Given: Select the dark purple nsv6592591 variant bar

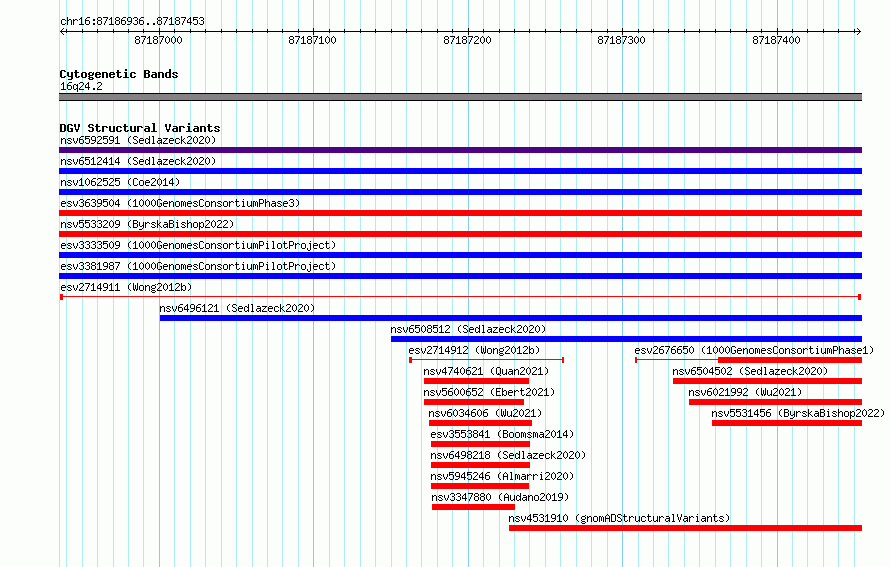Looking at the screenshot, I should tap(460, 150).
